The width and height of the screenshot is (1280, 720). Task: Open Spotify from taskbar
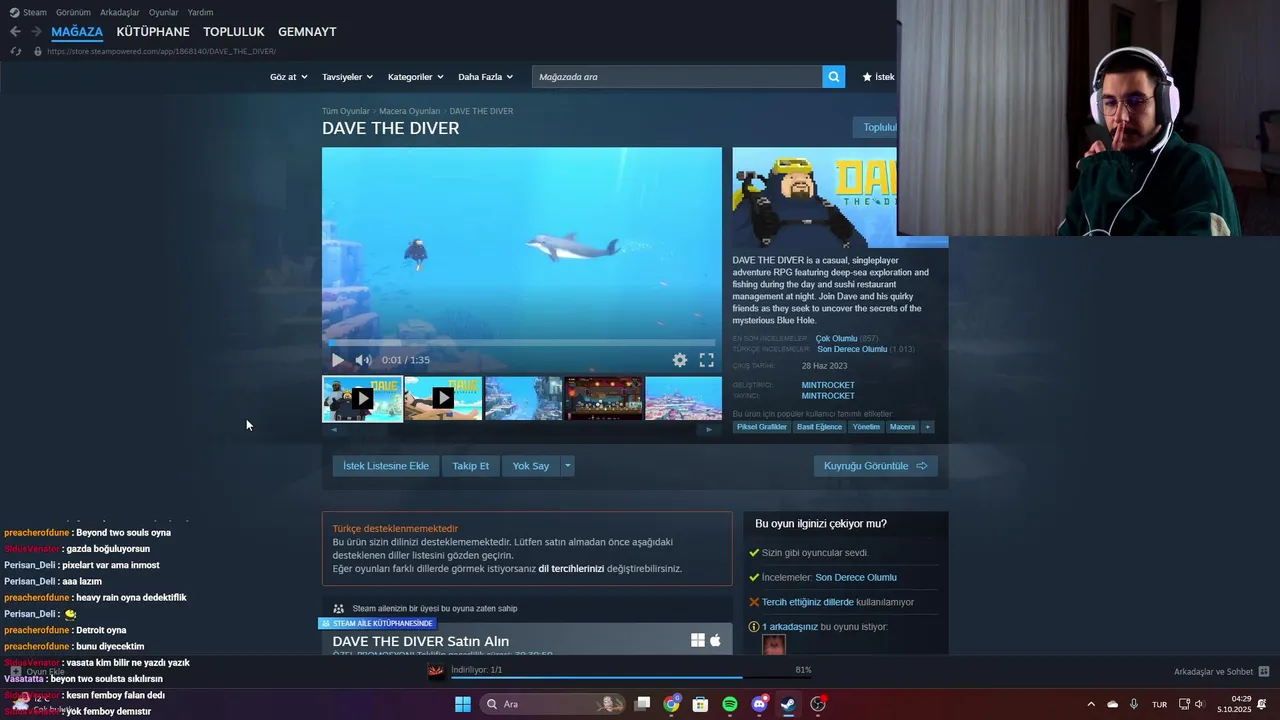730,704
